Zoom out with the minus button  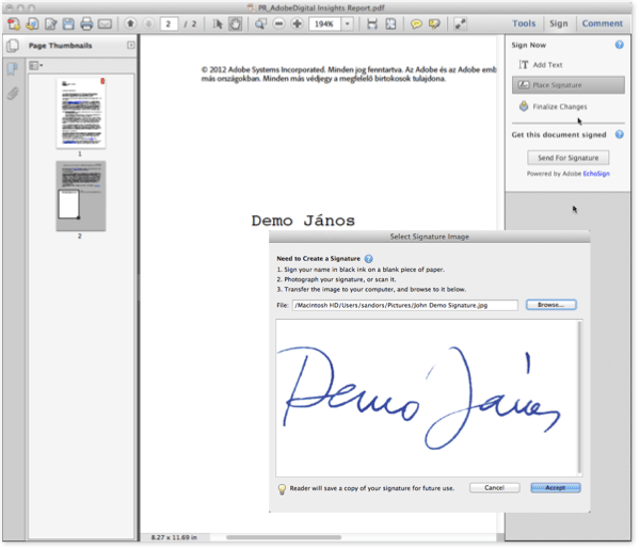click(x=279, y=24)
